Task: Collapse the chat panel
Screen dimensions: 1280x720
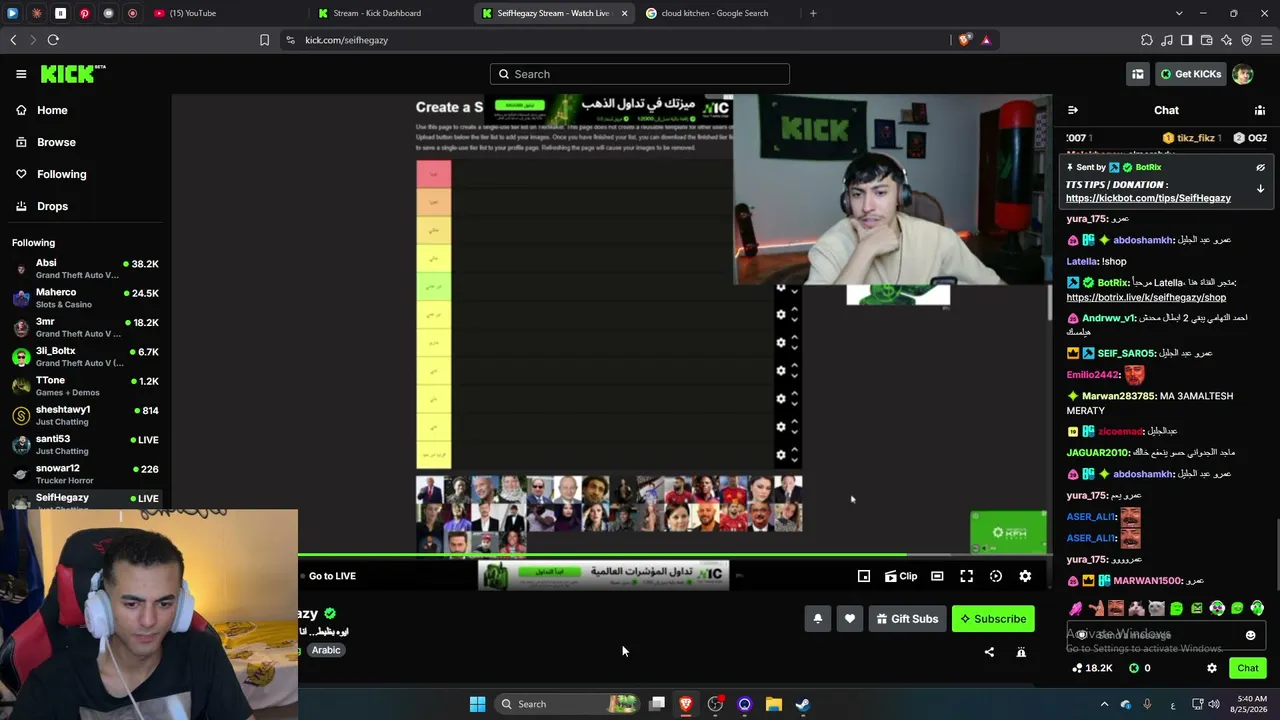Action: pyautogui.click(x=1073, y=110)
